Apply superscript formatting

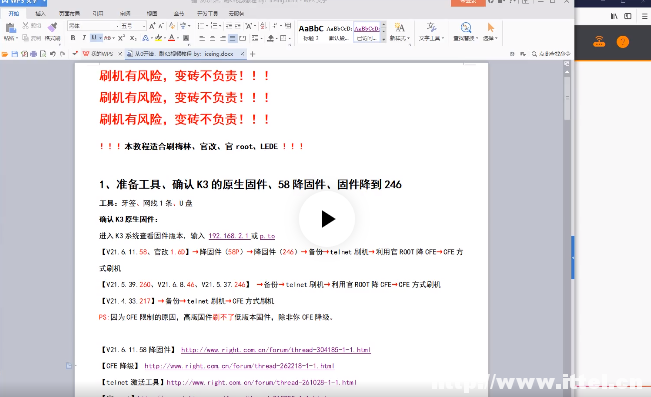(121, 38)
